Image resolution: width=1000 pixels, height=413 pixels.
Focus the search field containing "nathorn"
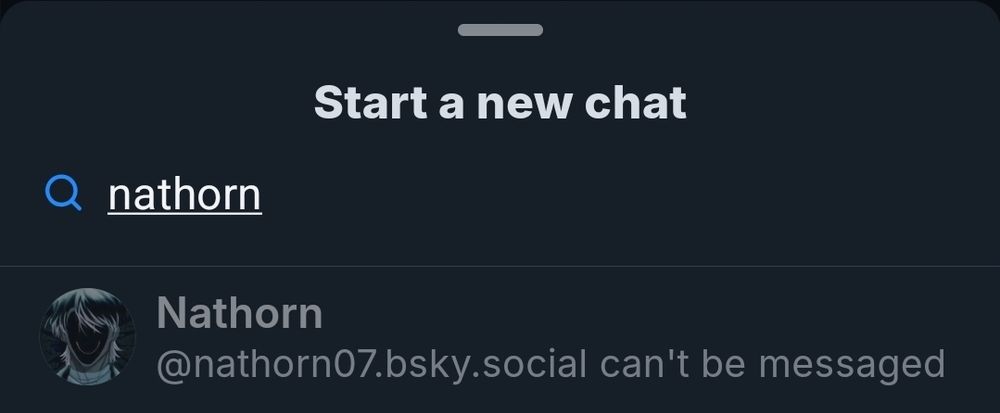[x=500, y=194]
